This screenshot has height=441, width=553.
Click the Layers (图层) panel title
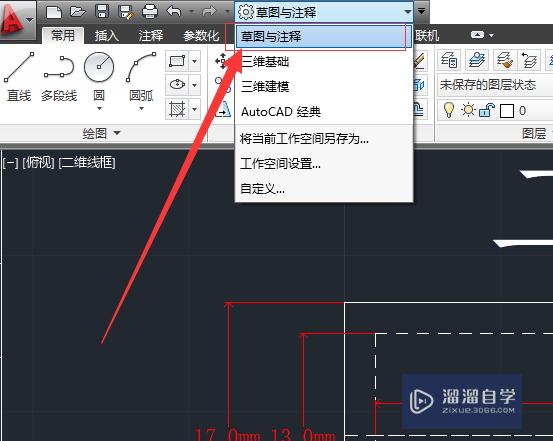click(534, 133)
